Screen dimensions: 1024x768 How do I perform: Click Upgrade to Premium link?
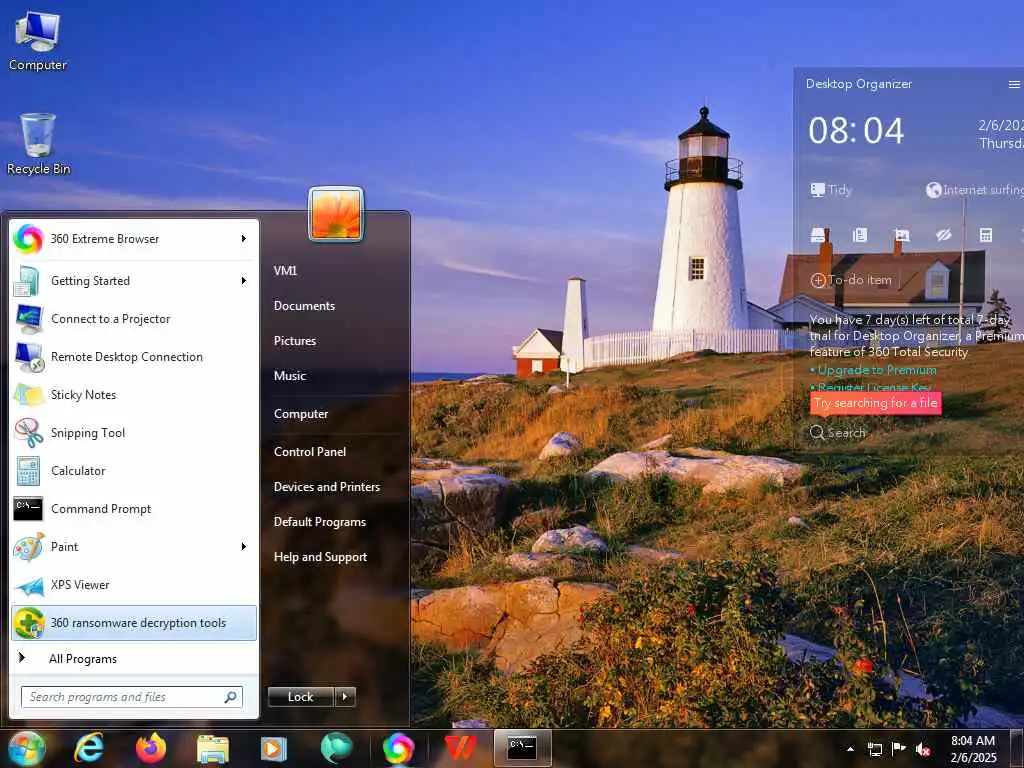tap(877, 370)
